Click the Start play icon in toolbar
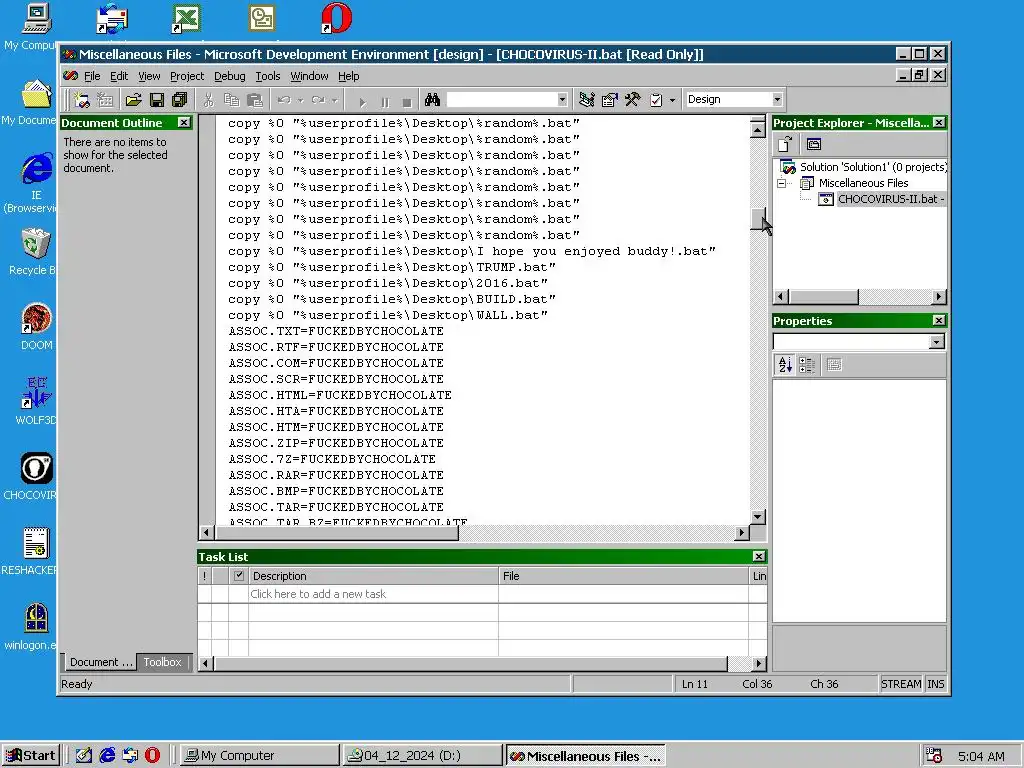Image resolution: width=1024 pixels, height=768 pixels. pos(362,102)
